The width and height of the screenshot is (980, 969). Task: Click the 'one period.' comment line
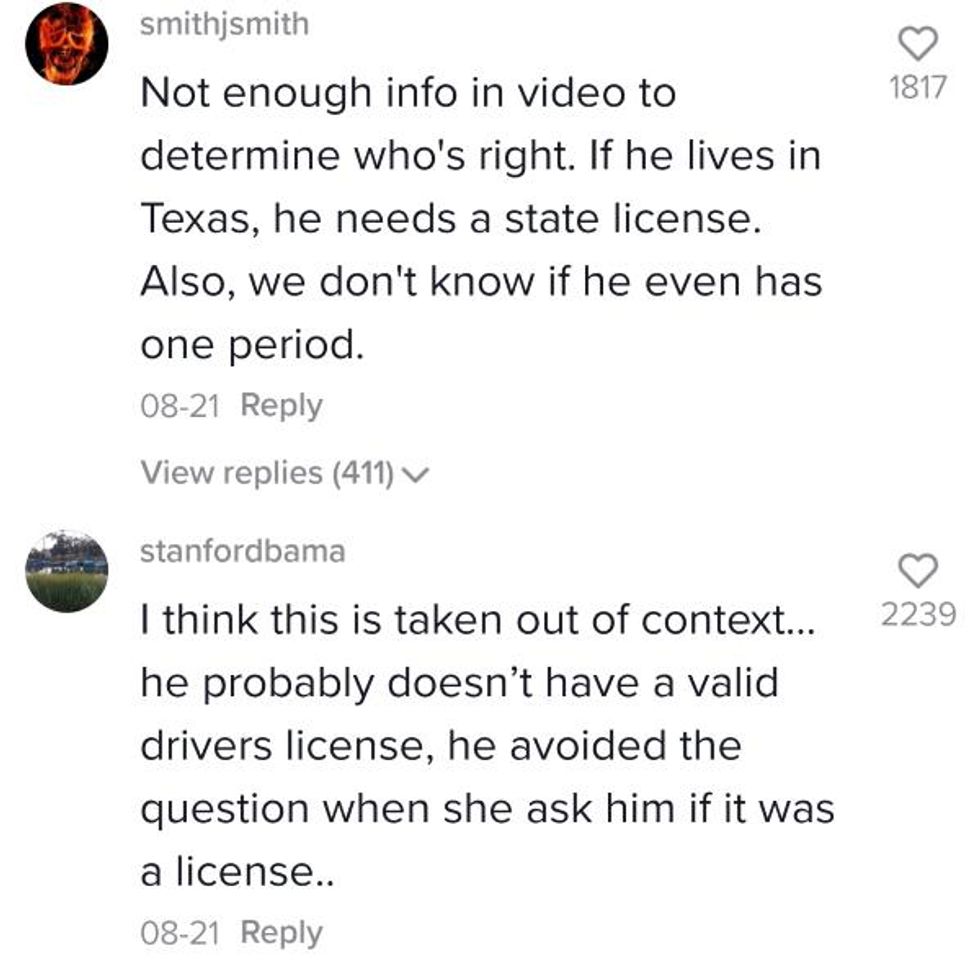(x=252, y=346)
